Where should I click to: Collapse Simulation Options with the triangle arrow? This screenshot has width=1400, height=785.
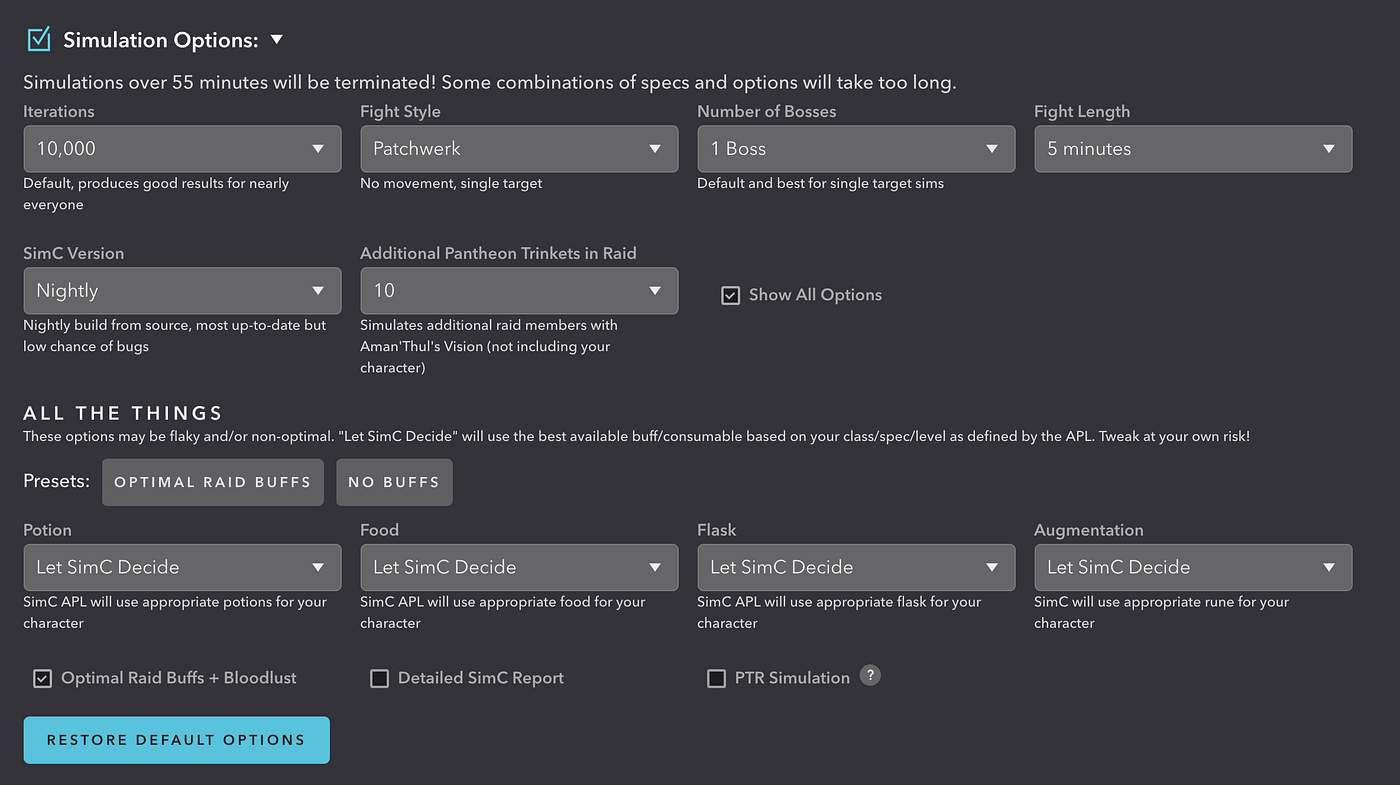click(x=277, y=40)
